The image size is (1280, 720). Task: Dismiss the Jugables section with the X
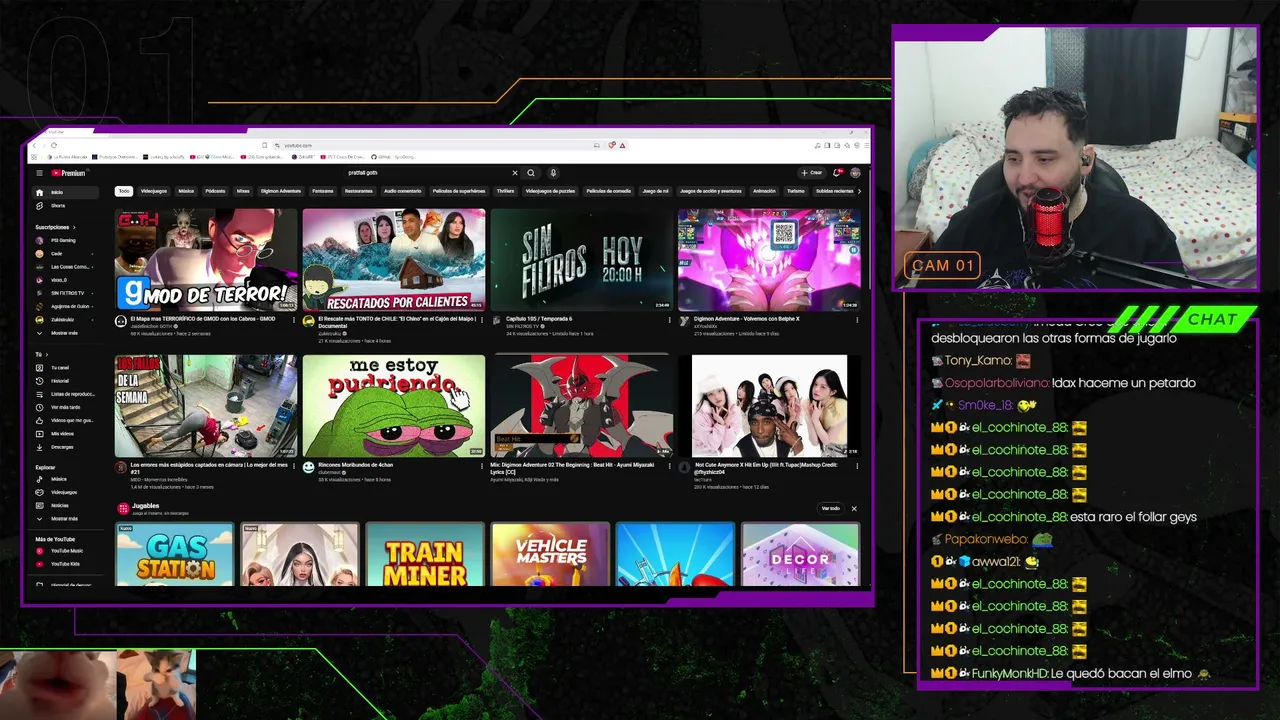pyautogui.click(x=854, y=509)
